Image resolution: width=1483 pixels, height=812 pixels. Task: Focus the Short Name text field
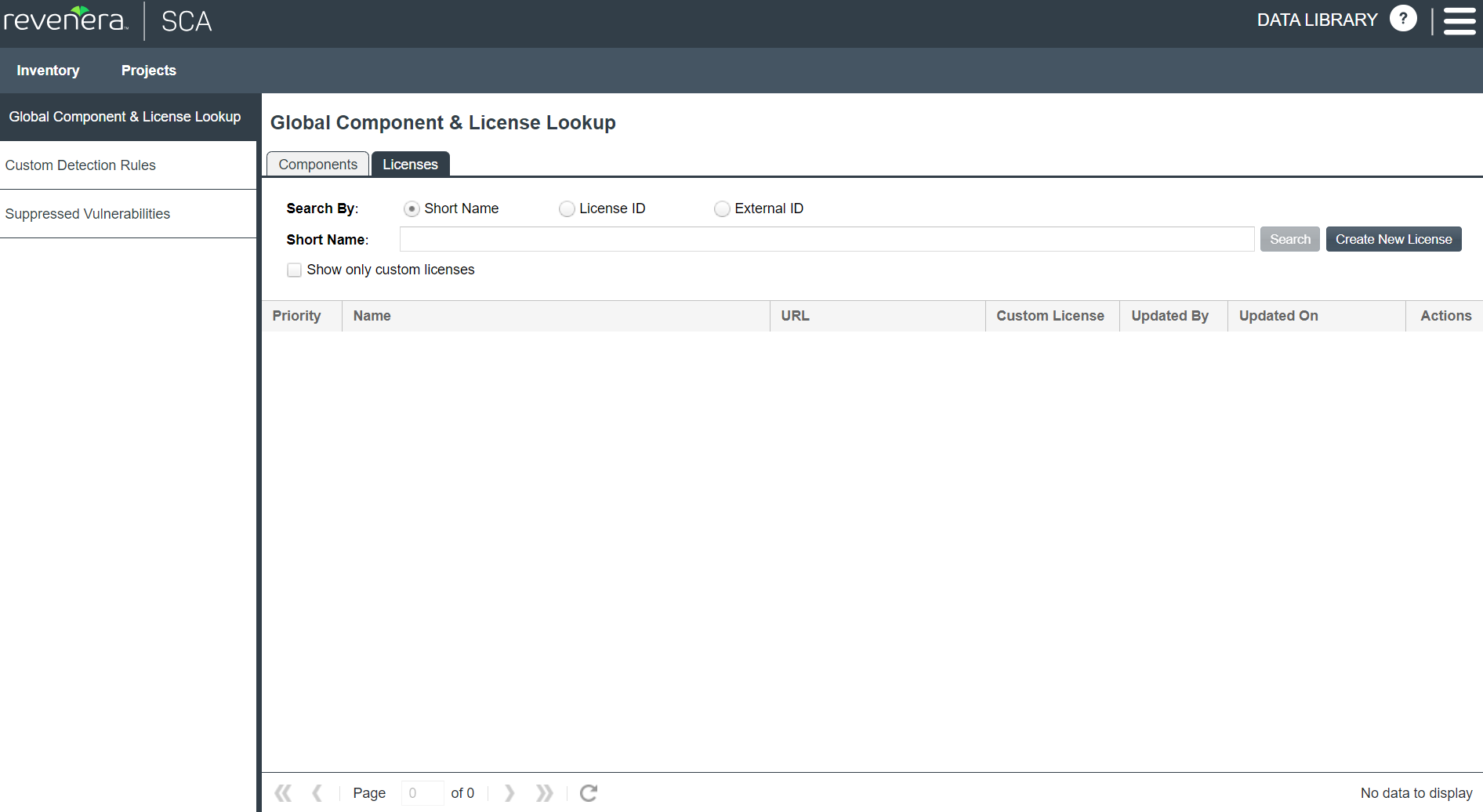click(x=826, y=239)
